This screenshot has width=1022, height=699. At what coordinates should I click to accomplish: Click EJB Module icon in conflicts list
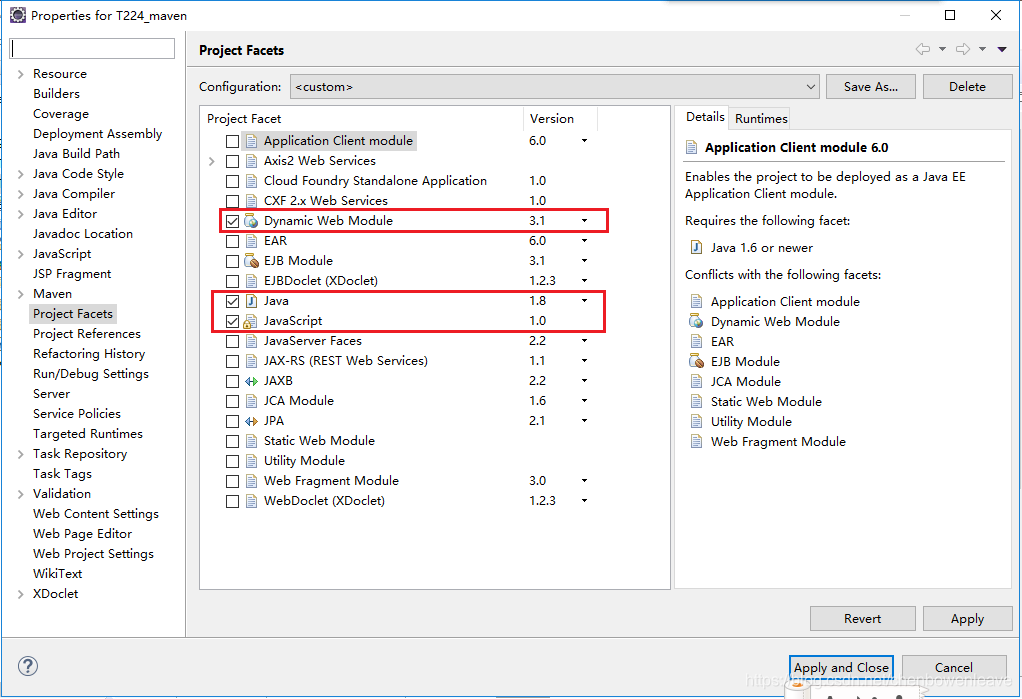click(696, 361)
